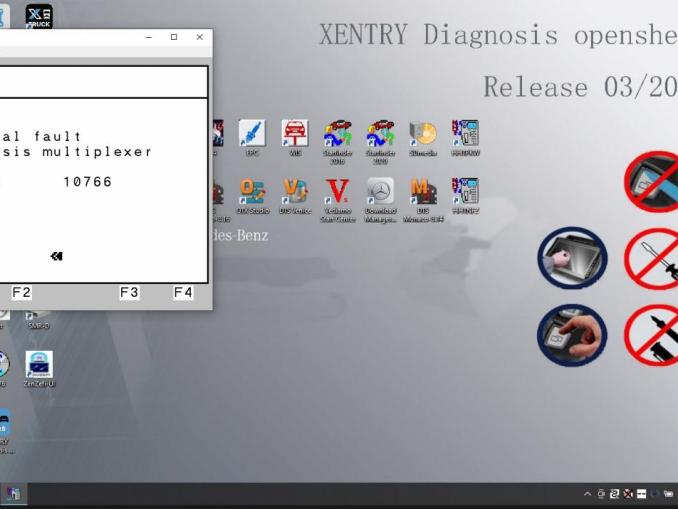Screen dimensions: 678x509
Task: Open the ZenZefi UI shortcut
Action: click(39, 369)
